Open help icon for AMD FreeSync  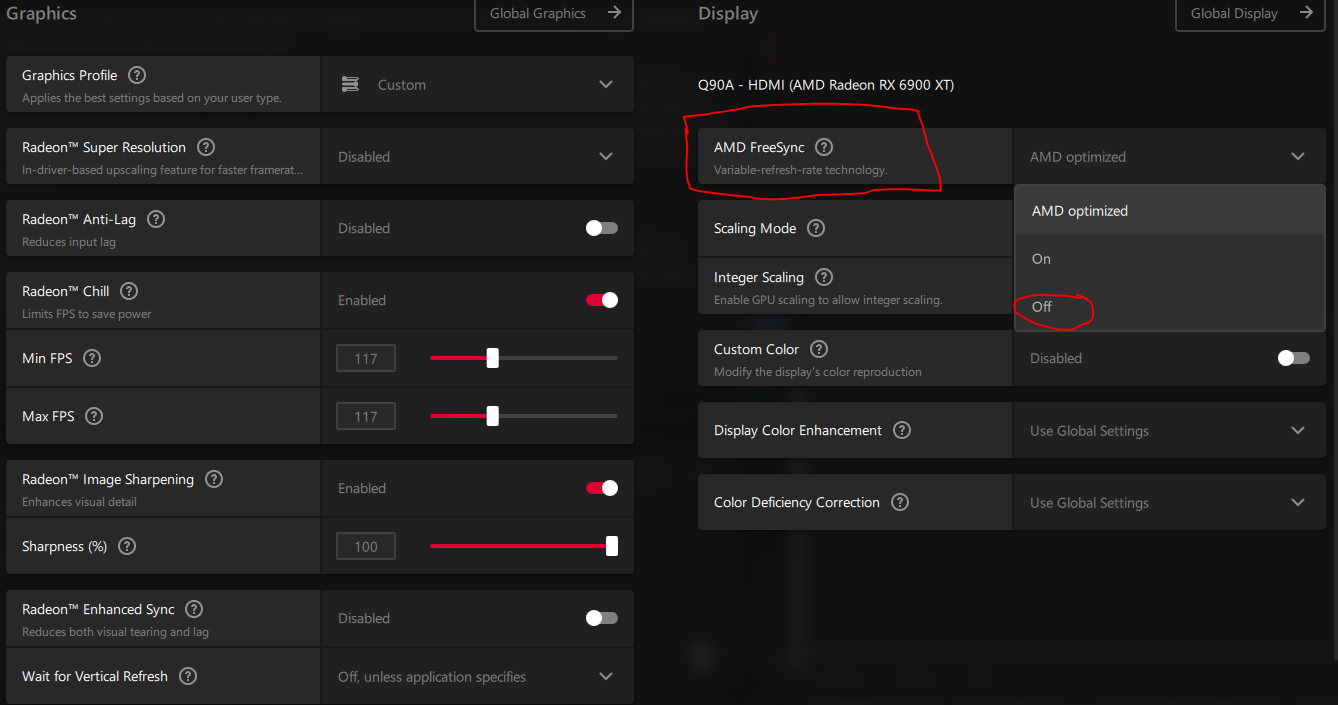(x=824, y=147)
